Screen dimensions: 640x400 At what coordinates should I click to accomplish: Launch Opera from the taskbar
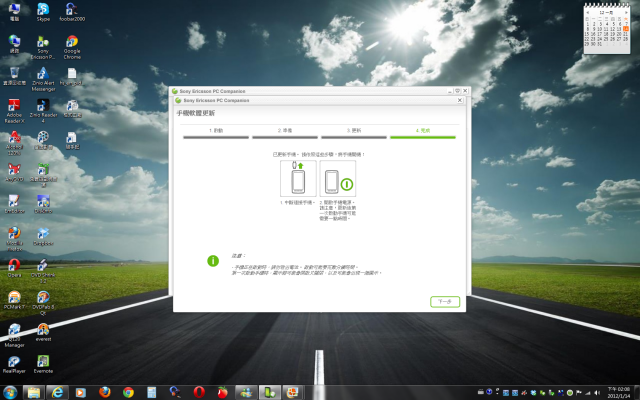[199, 392]
